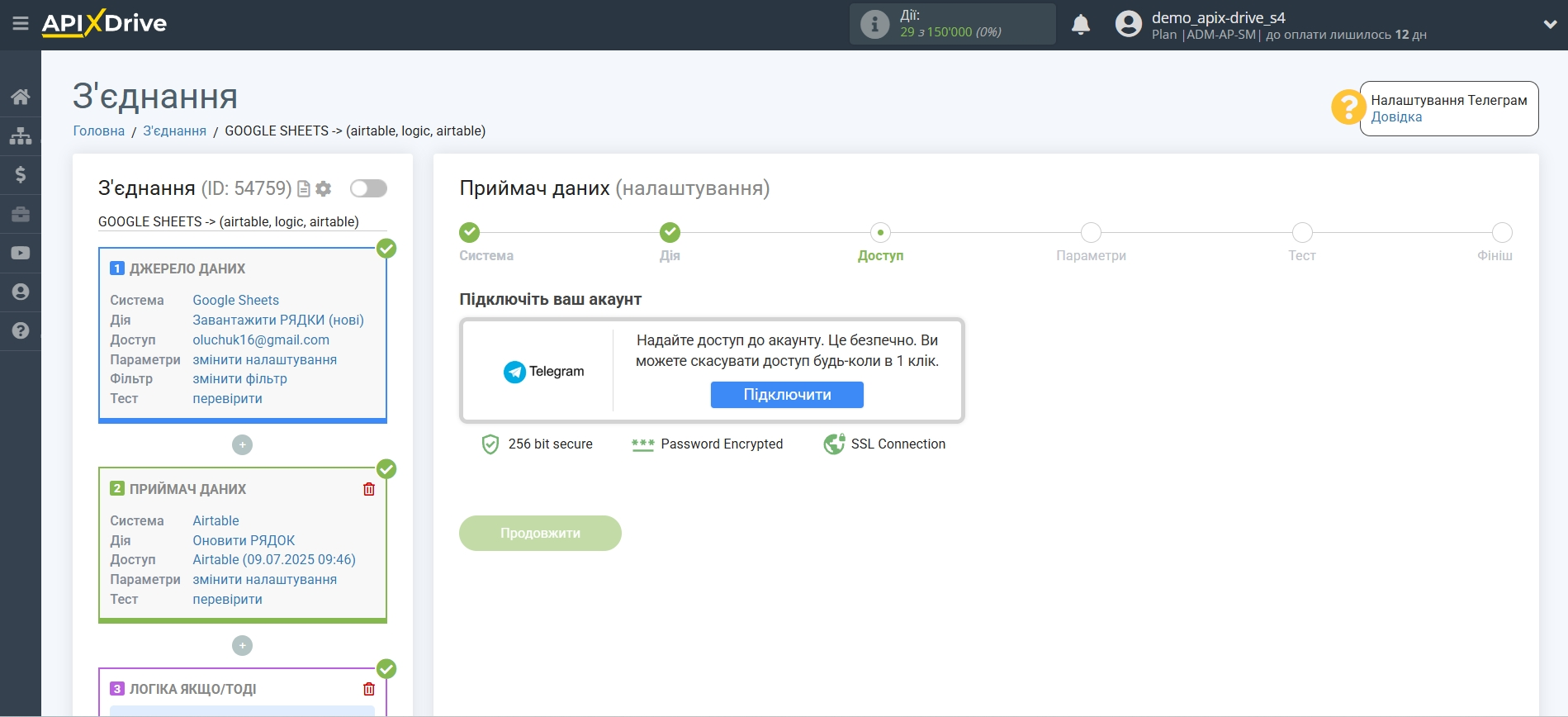Click the ПРИЙМАЧ ДАНИХ block header

[187, 490]
